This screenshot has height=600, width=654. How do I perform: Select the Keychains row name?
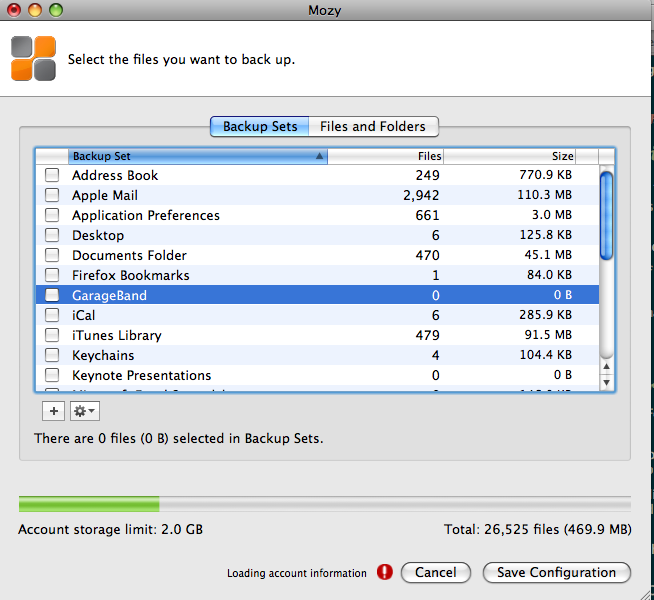click(103, 355)
